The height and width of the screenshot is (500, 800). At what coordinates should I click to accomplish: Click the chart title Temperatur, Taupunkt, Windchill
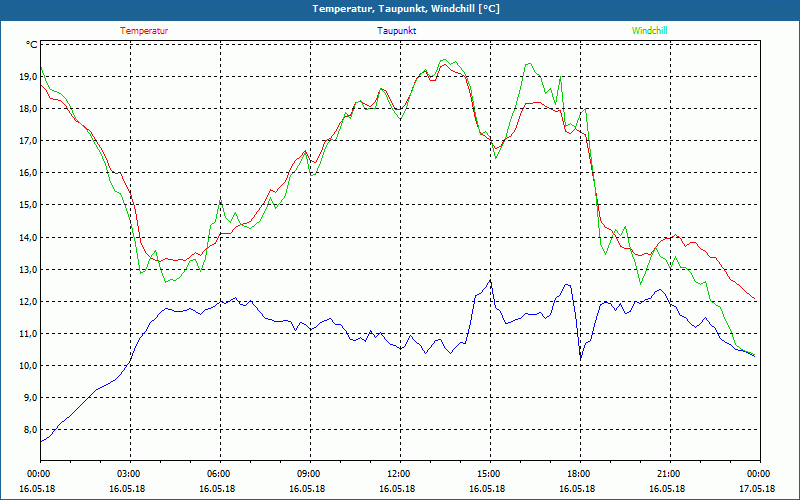click(x=406, y=9)
